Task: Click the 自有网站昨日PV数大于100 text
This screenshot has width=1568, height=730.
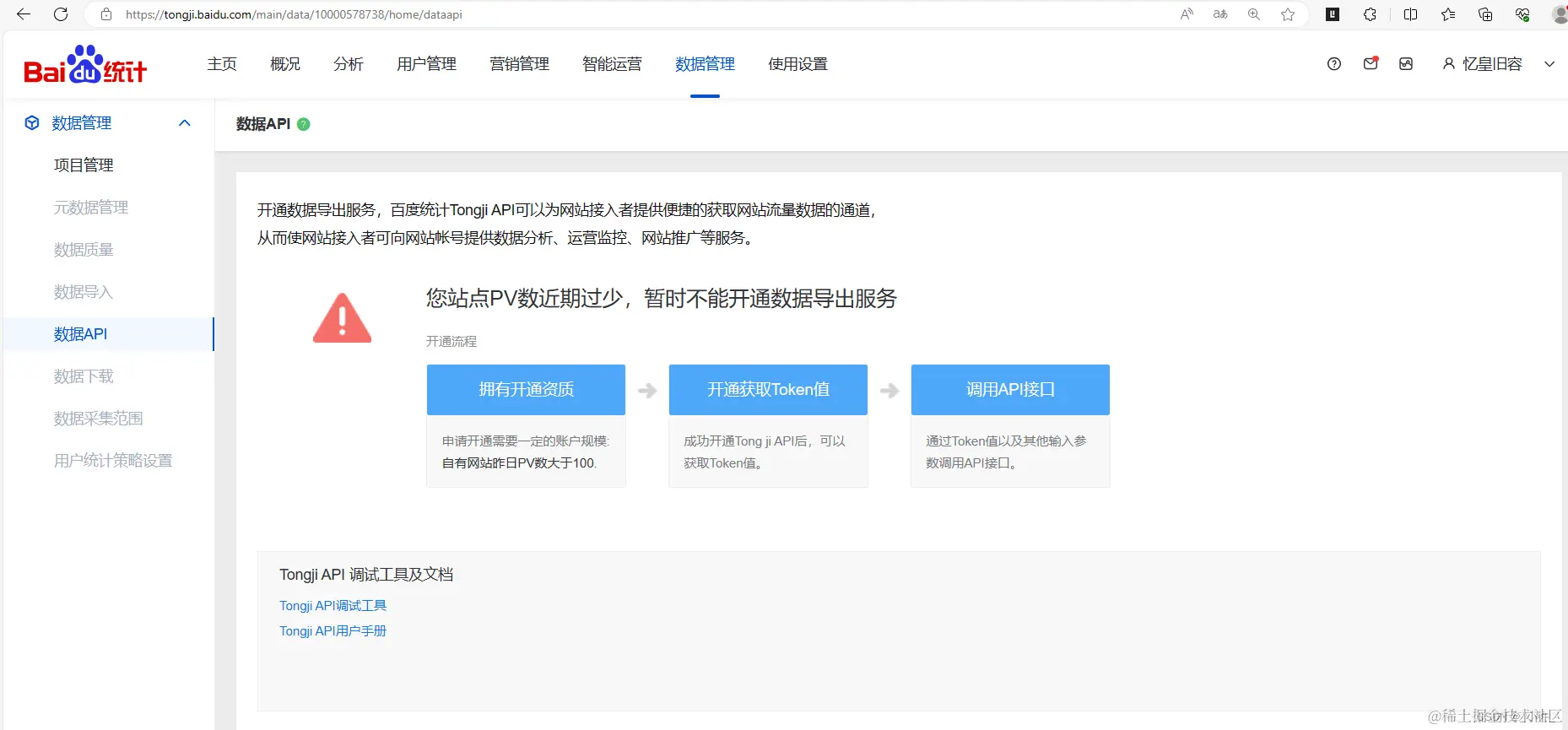Action: click(x=519, y=462)
